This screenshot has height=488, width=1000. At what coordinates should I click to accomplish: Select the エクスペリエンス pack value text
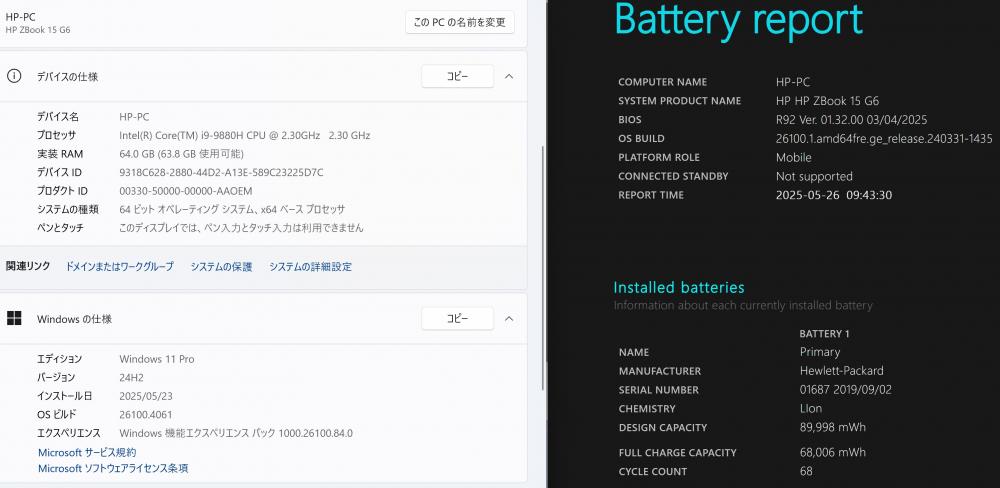236,433
